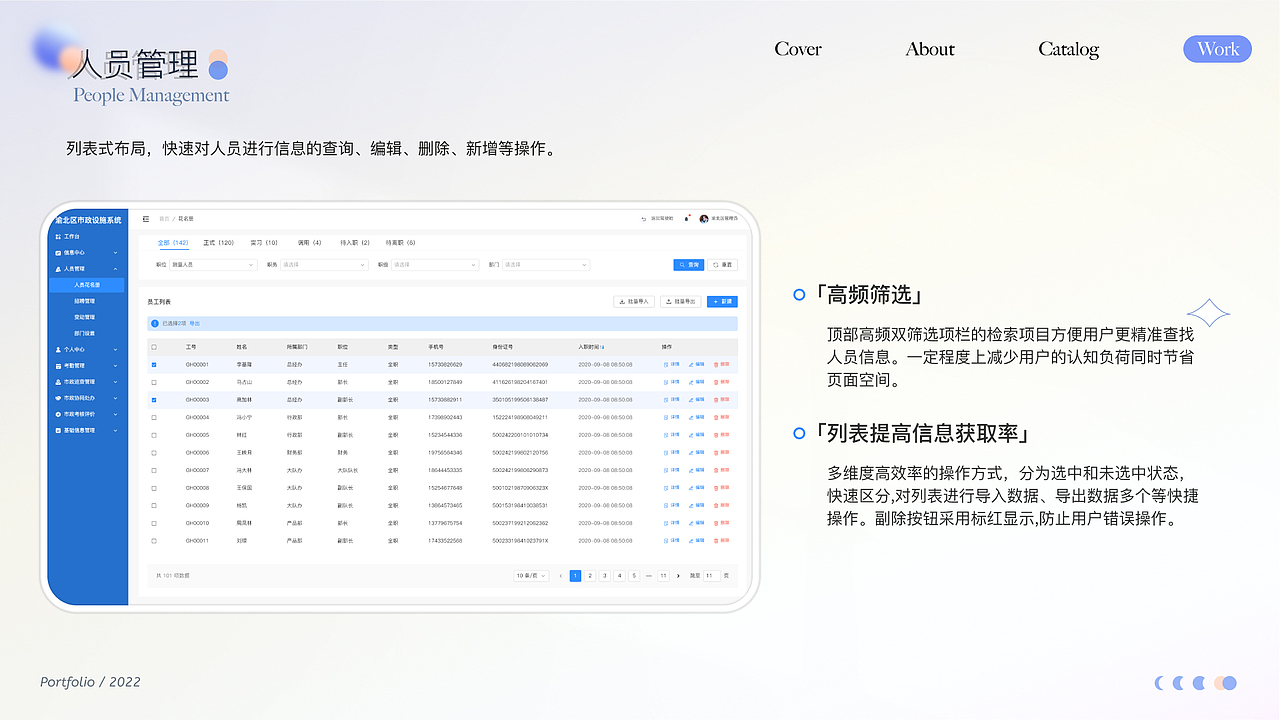Click edit pencil icon for GH00002
1280x720 pixels.
tap(691, 382)
